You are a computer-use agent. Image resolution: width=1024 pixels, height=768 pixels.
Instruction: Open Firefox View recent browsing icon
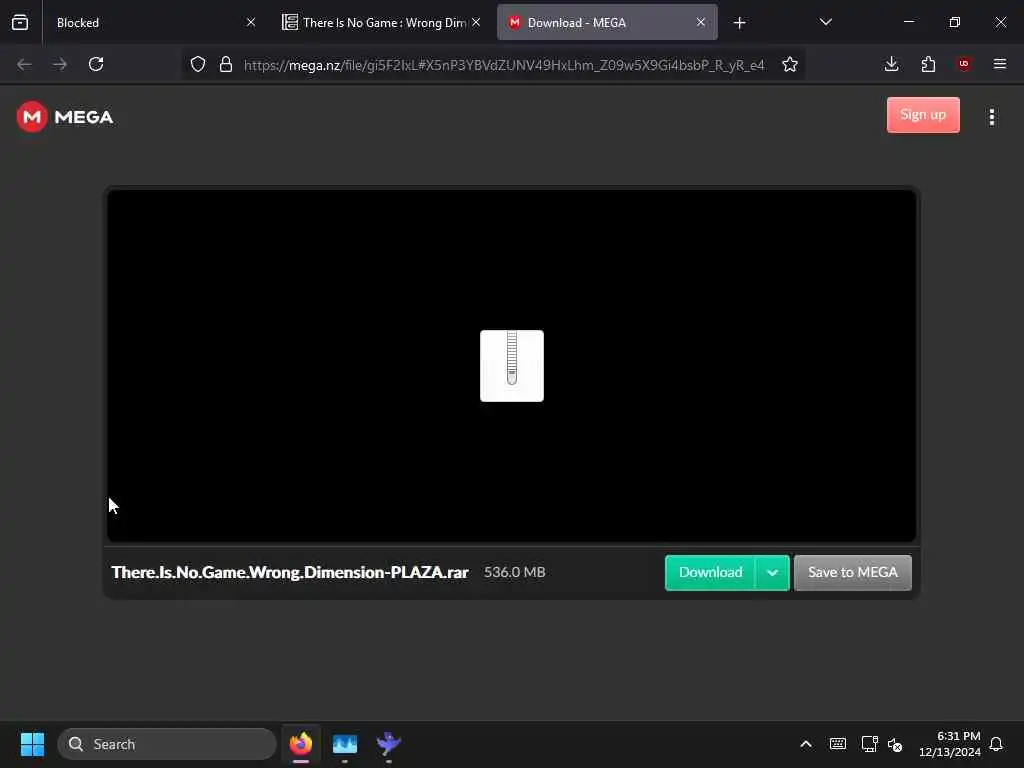20,23
